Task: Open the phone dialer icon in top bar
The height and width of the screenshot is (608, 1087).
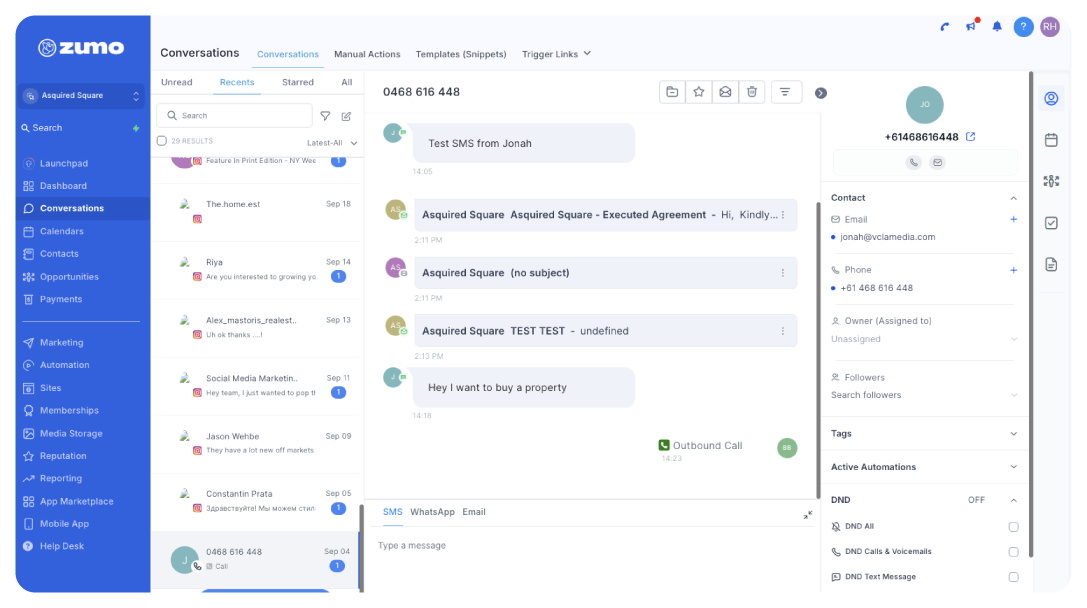Action: click(944, 27)
